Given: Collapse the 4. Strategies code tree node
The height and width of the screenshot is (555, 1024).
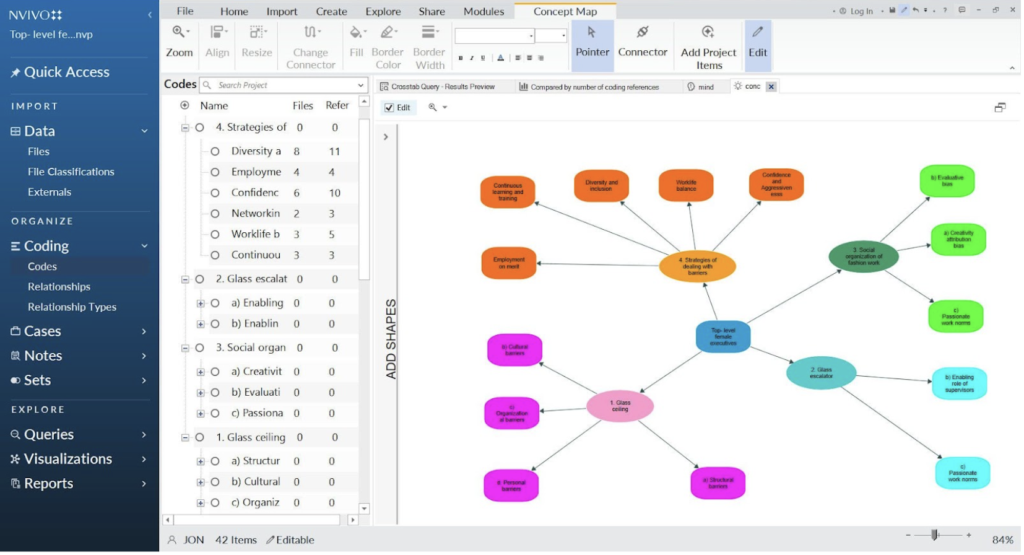Looking at the screenshot, I should [x=185, y=128].
